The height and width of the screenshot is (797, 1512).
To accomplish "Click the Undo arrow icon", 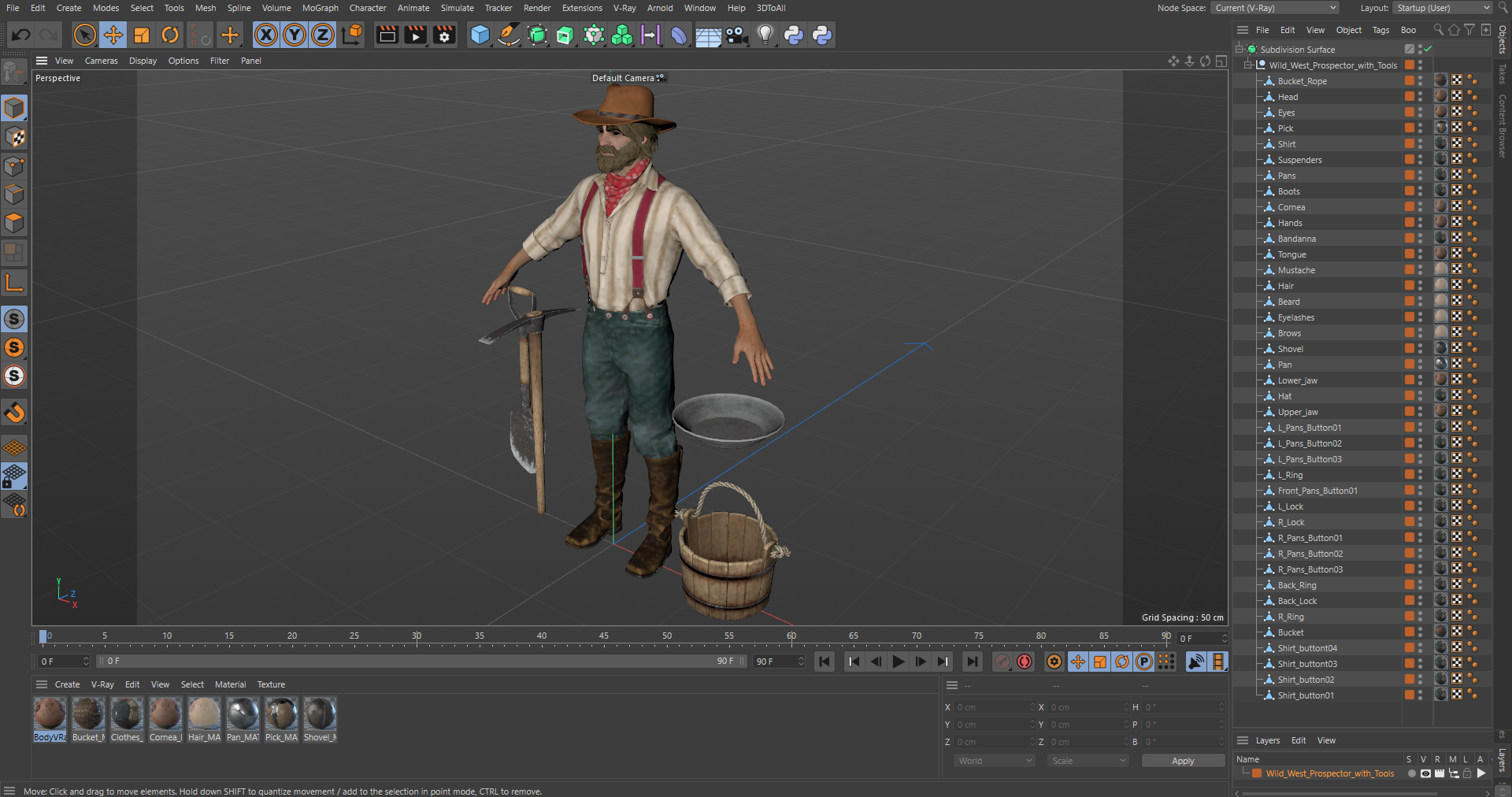I will click(21, 35).
